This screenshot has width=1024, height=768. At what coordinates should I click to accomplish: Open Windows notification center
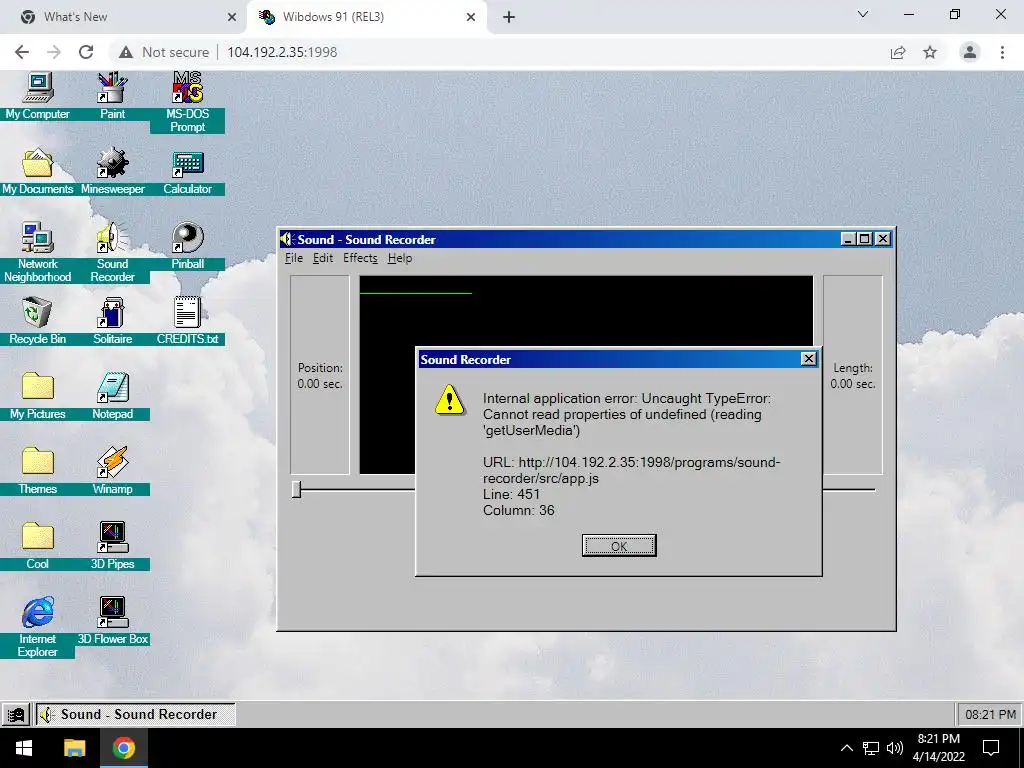991,748
